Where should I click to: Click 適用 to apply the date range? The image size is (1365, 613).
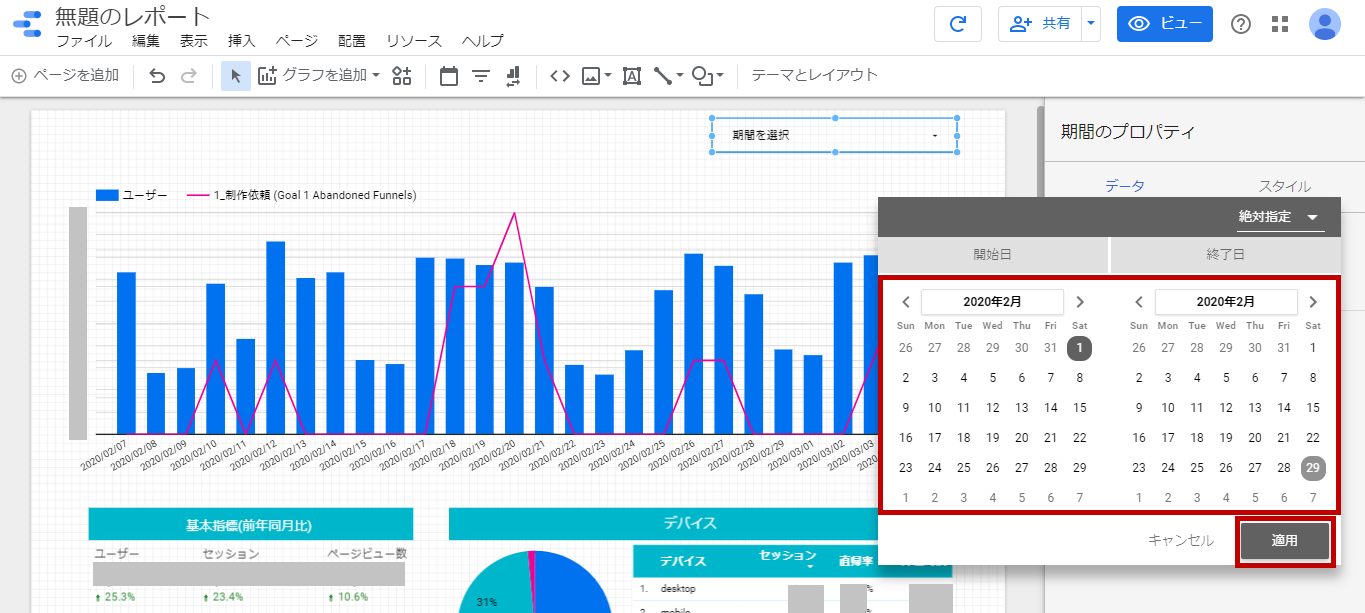point(1285,541)
